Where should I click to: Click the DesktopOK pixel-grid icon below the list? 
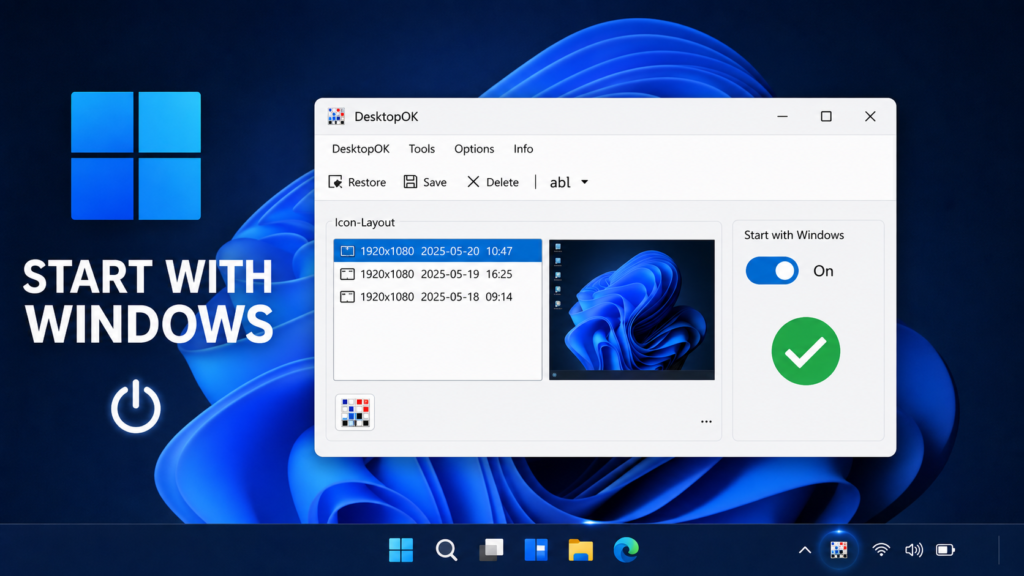[x=355, y=412]
